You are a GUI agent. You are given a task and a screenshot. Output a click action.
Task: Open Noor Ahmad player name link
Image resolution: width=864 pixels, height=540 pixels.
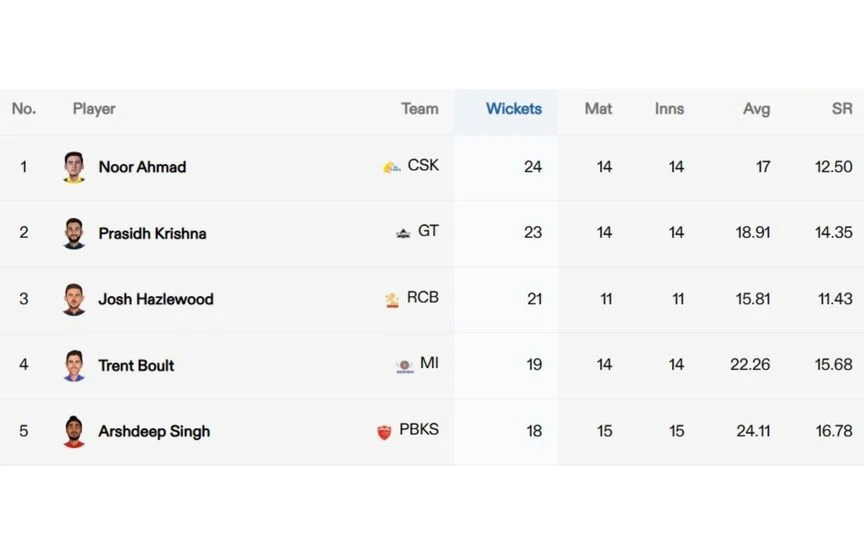(142, 167)
